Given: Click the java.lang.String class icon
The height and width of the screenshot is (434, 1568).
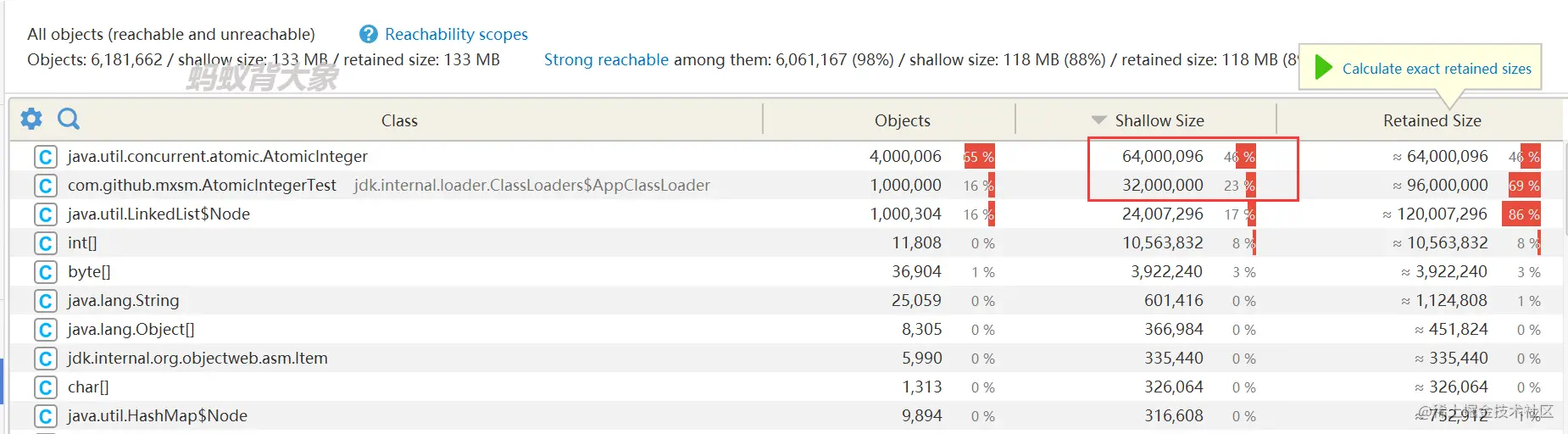Looking at the screenshot, I should [46, 301].
